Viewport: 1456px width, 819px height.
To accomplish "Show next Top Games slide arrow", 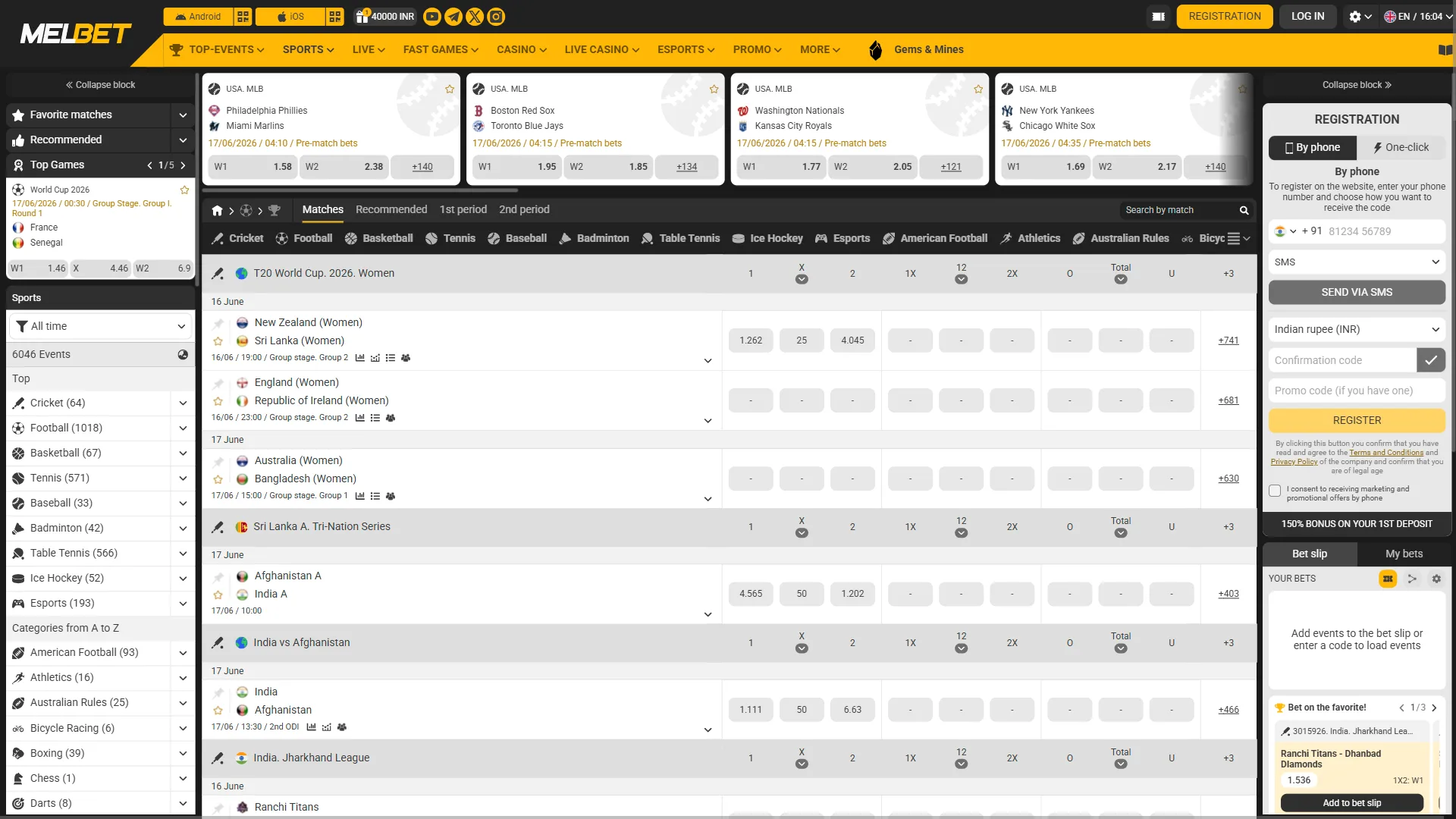I will [x=183, y=165].
